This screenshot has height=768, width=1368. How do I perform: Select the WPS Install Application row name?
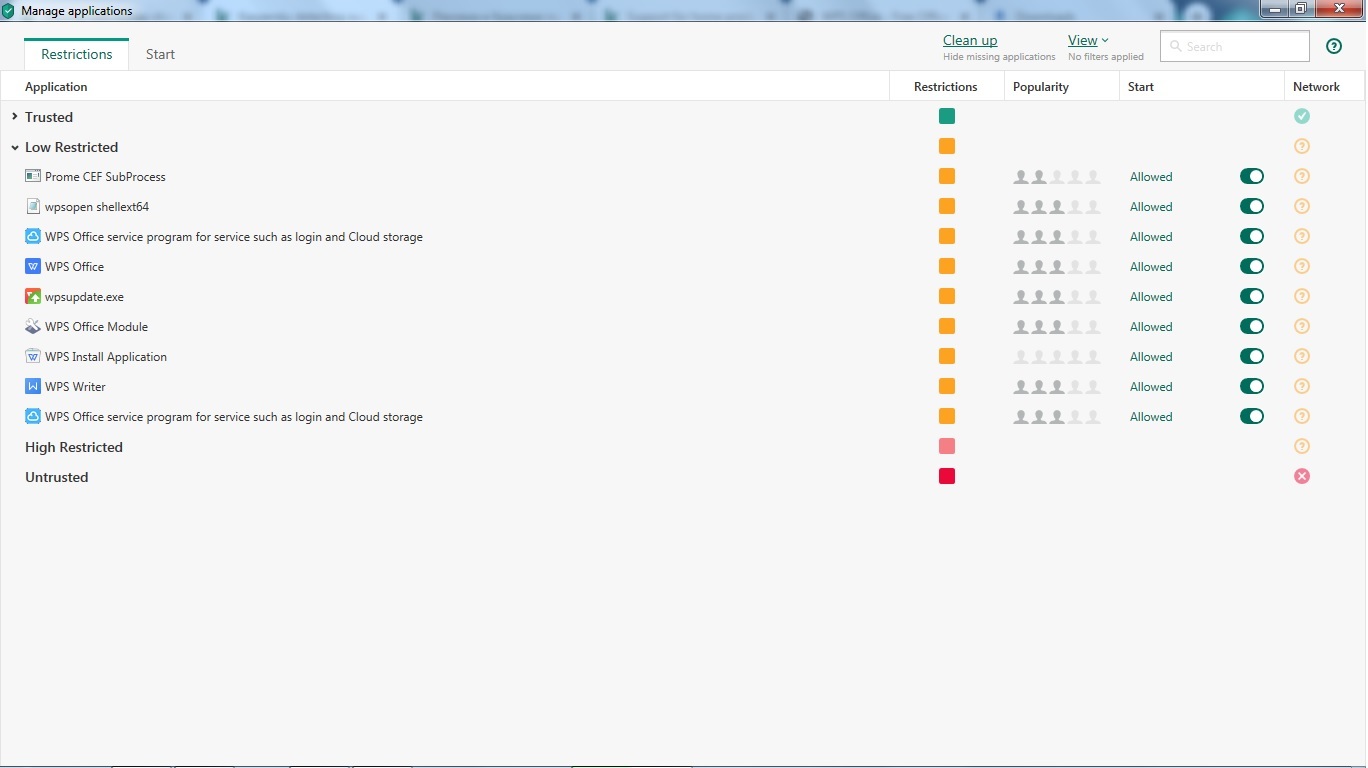pos(106,357)
